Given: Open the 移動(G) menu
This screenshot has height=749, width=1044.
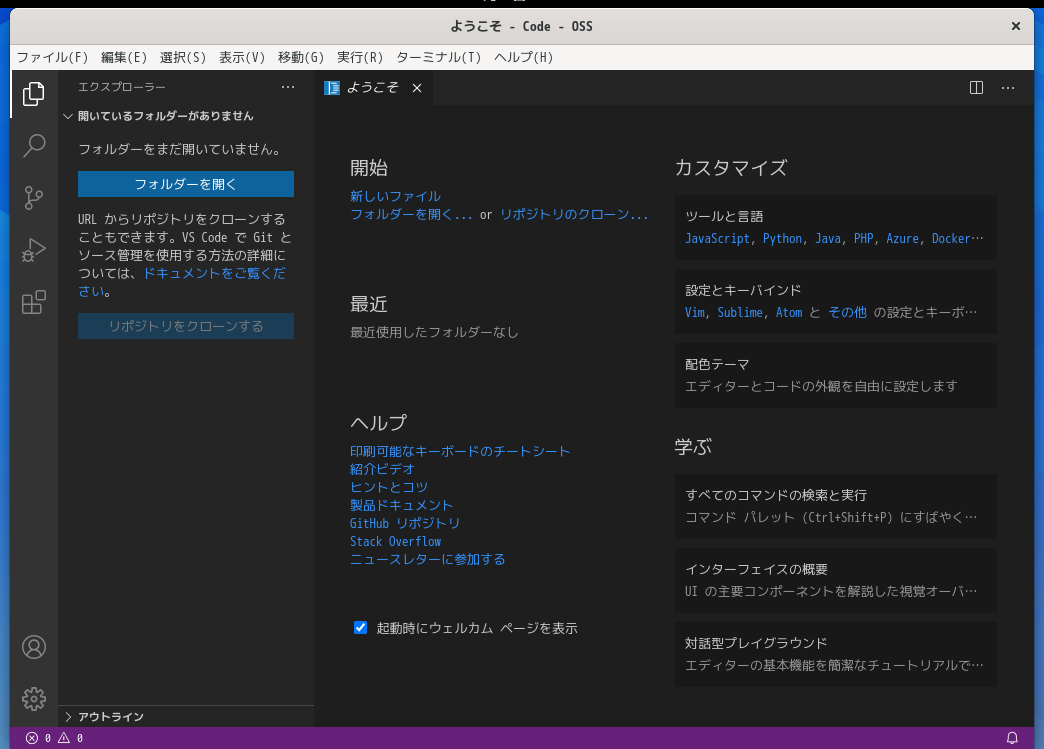Looking at the screenshot, I should pyautogui.click(x=301, y=57).
